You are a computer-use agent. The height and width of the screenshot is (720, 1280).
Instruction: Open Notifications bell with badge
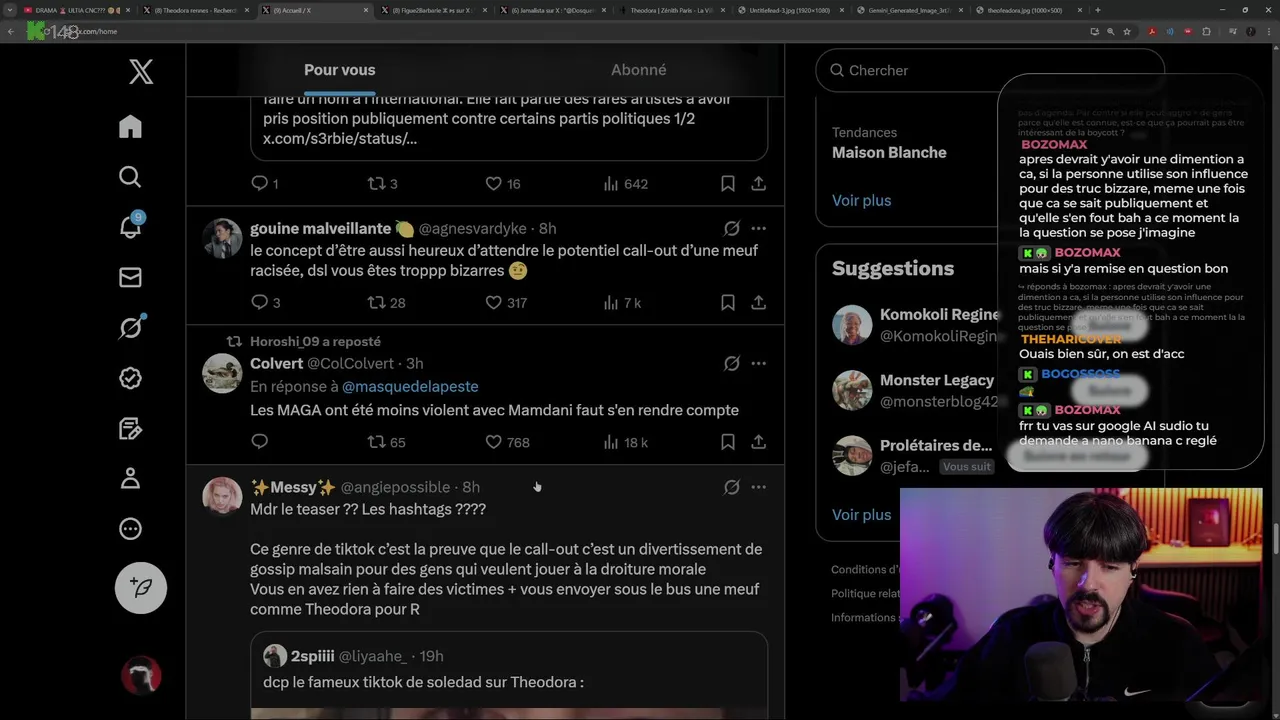coord(130,226)
